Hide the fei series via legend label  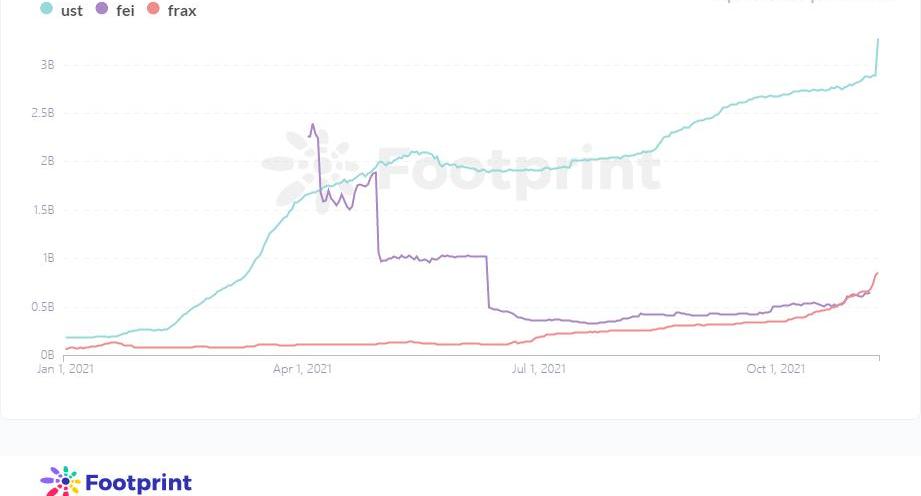click(125, 11)
